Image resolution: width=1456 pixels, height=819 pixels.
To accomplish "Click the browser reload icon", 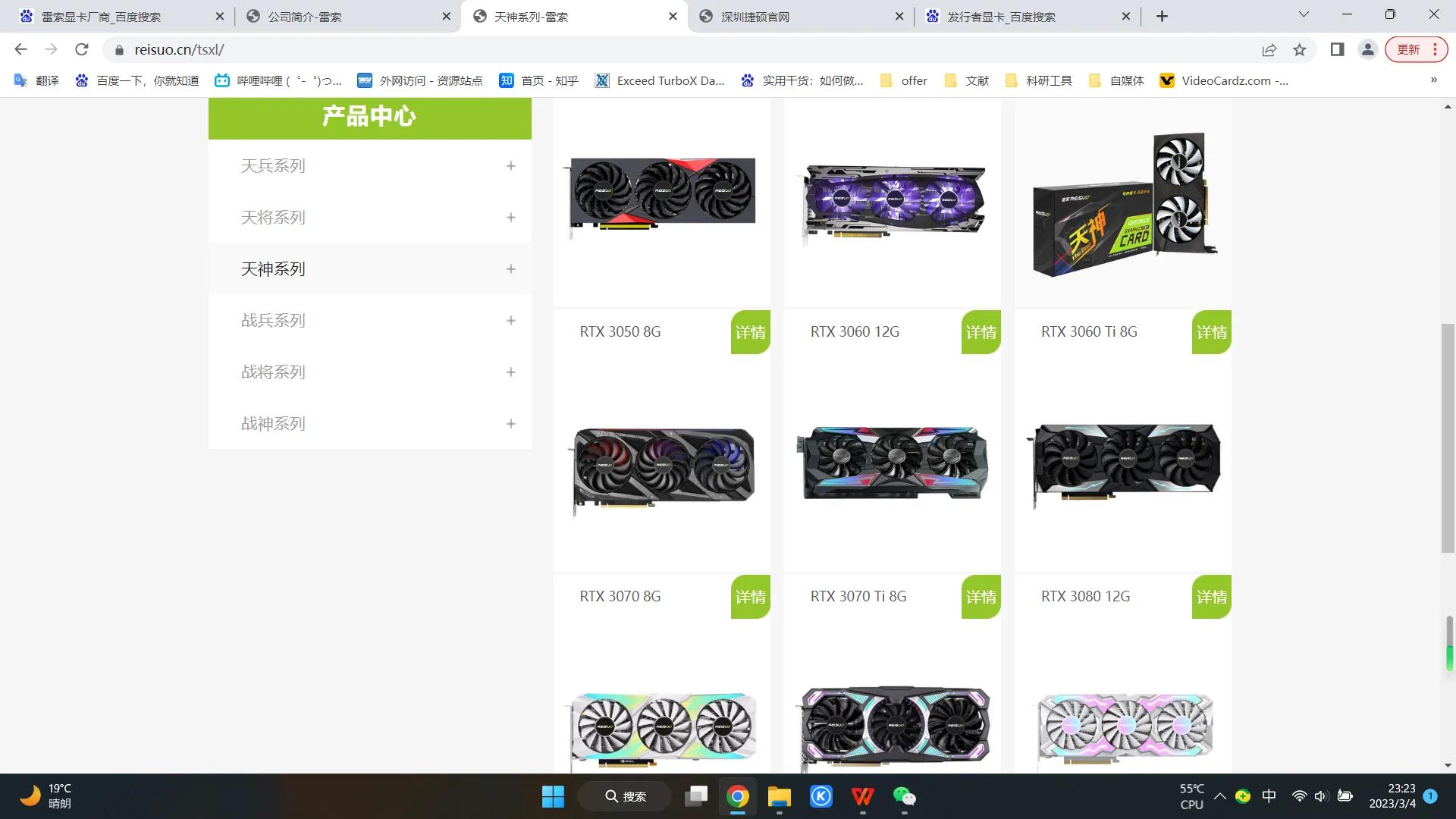I will click(x=82, y=49).
